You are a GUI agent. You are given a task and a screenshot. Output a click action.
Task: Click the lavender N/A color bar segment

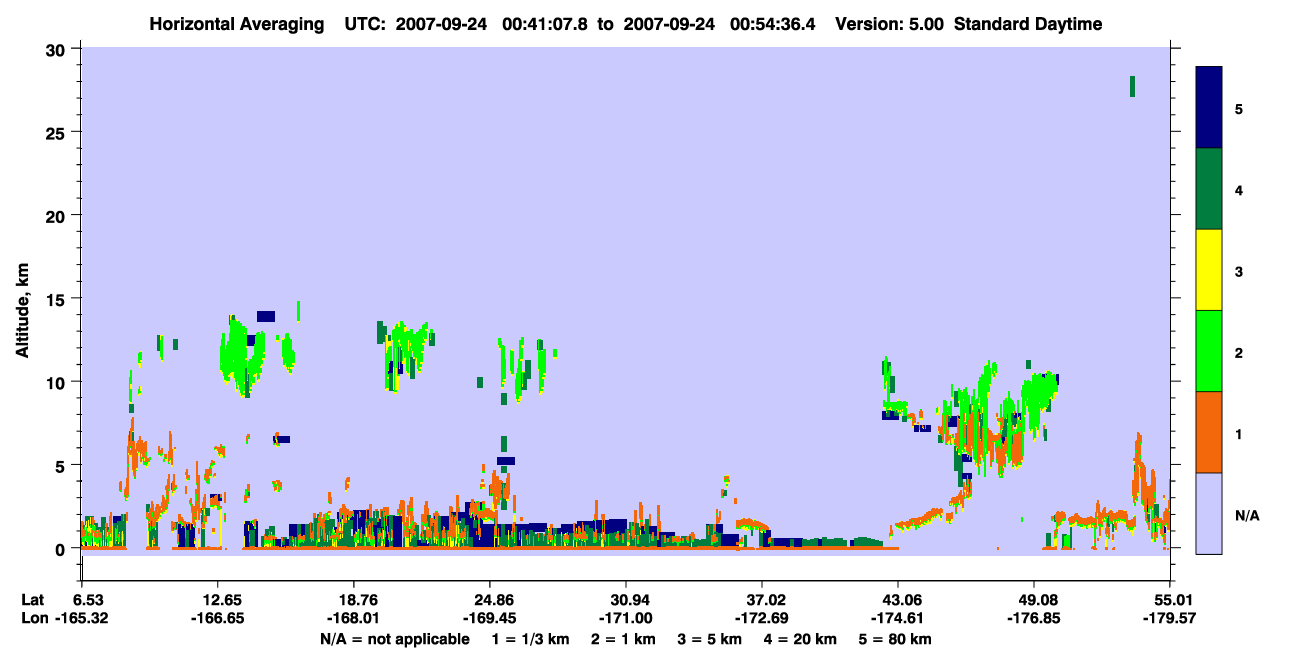click(1209, 513)
